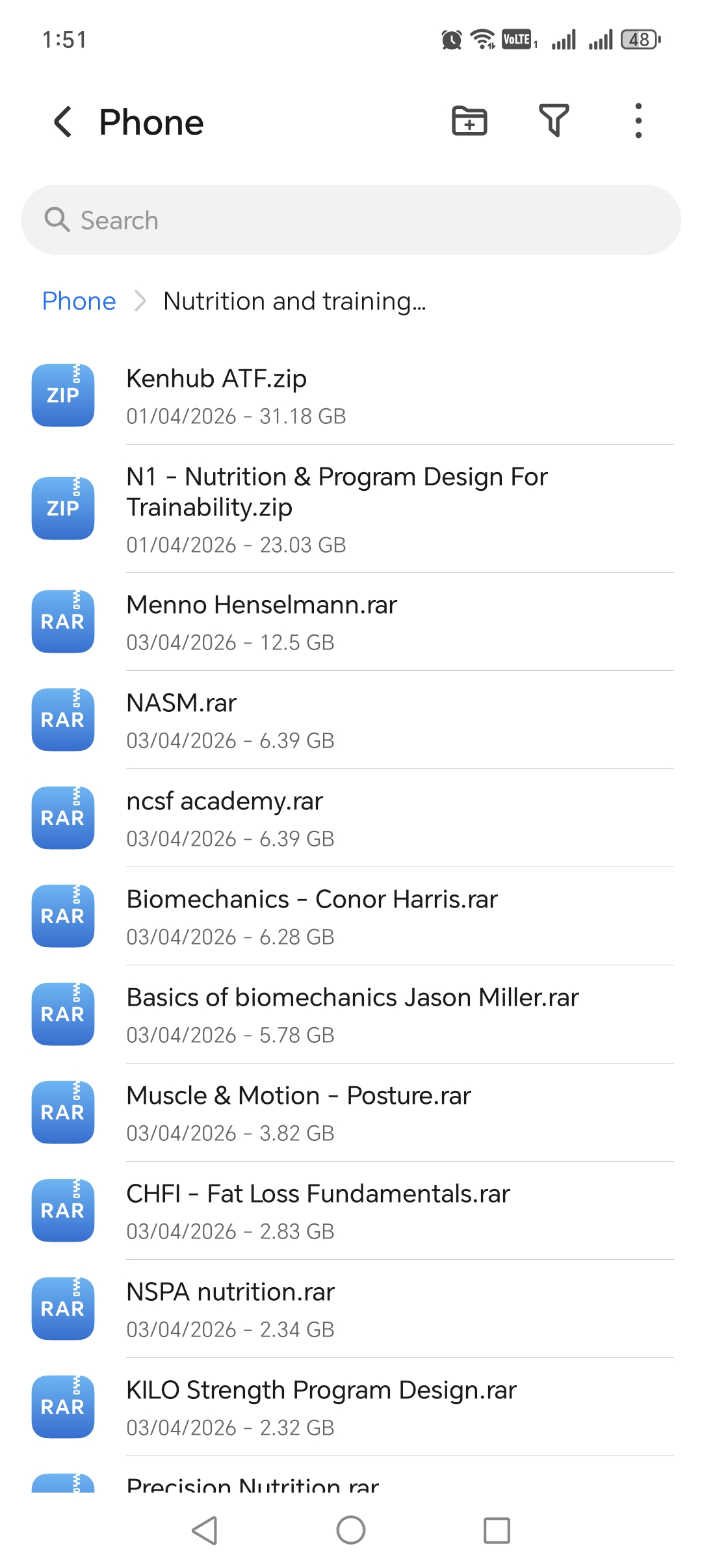702x1568 pixels.
Task: Select the Nutrition and training breadcrumb
Action: pos(294,301)
